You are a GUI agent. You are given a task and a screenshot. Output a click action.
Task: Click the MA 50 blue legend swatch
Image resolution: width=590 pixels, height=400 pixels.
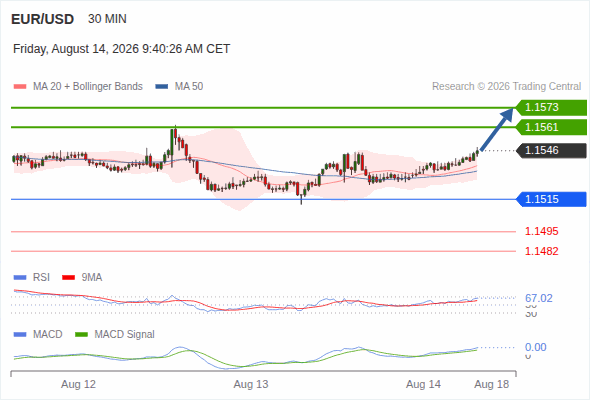pyautogui.click(x=162, y=87)
